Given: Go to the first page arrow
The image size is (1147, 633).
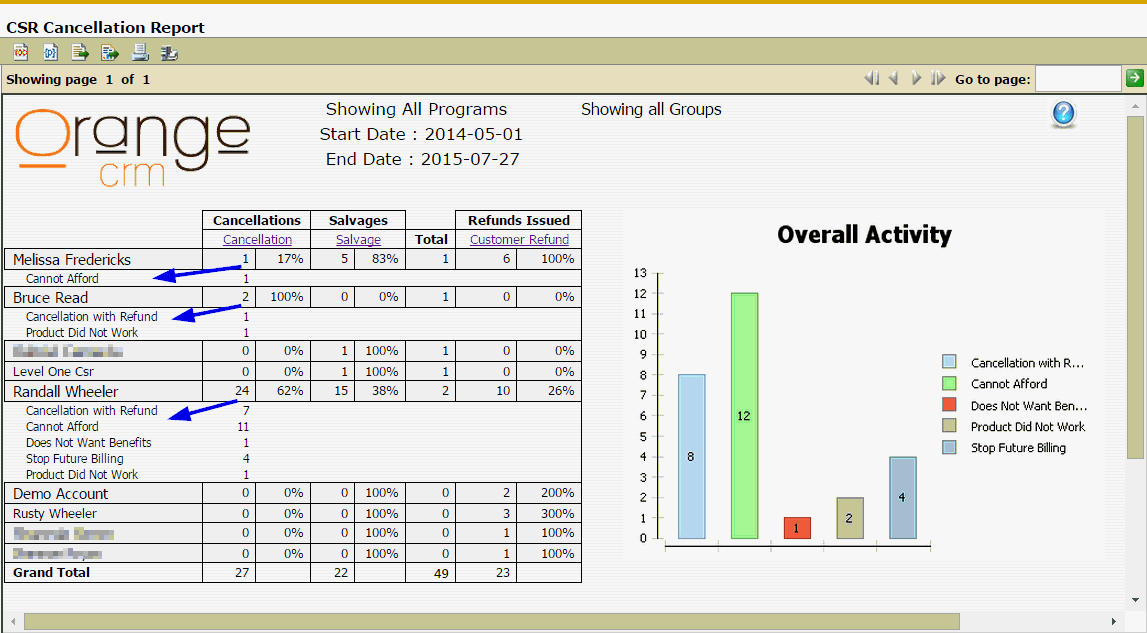Looking at the screenshot, I should coord(872,79).
